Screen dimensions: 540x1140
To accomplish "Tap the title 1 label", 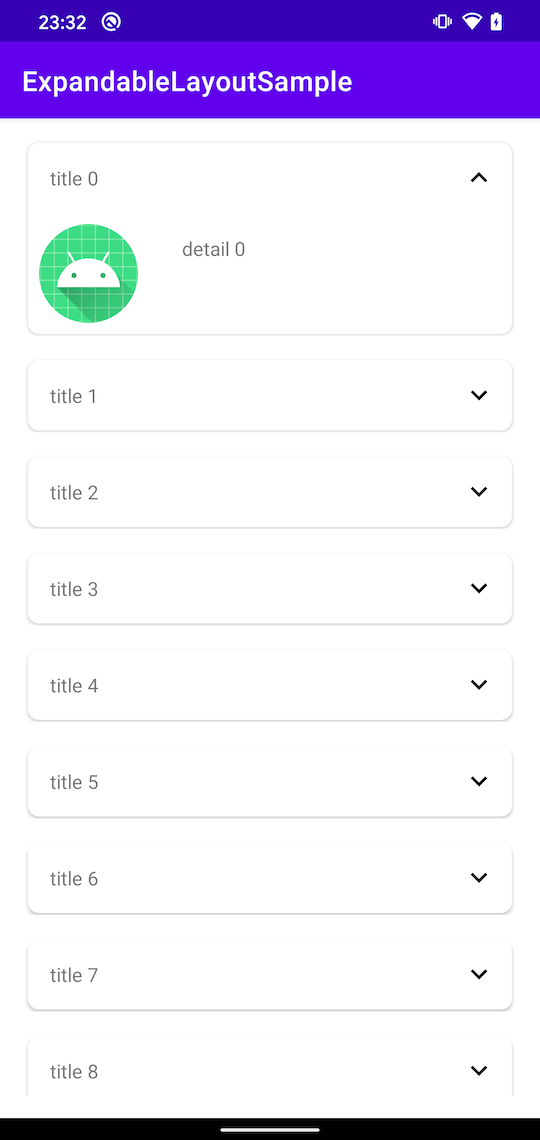I will pyautogui.click(x=73, y=396).
